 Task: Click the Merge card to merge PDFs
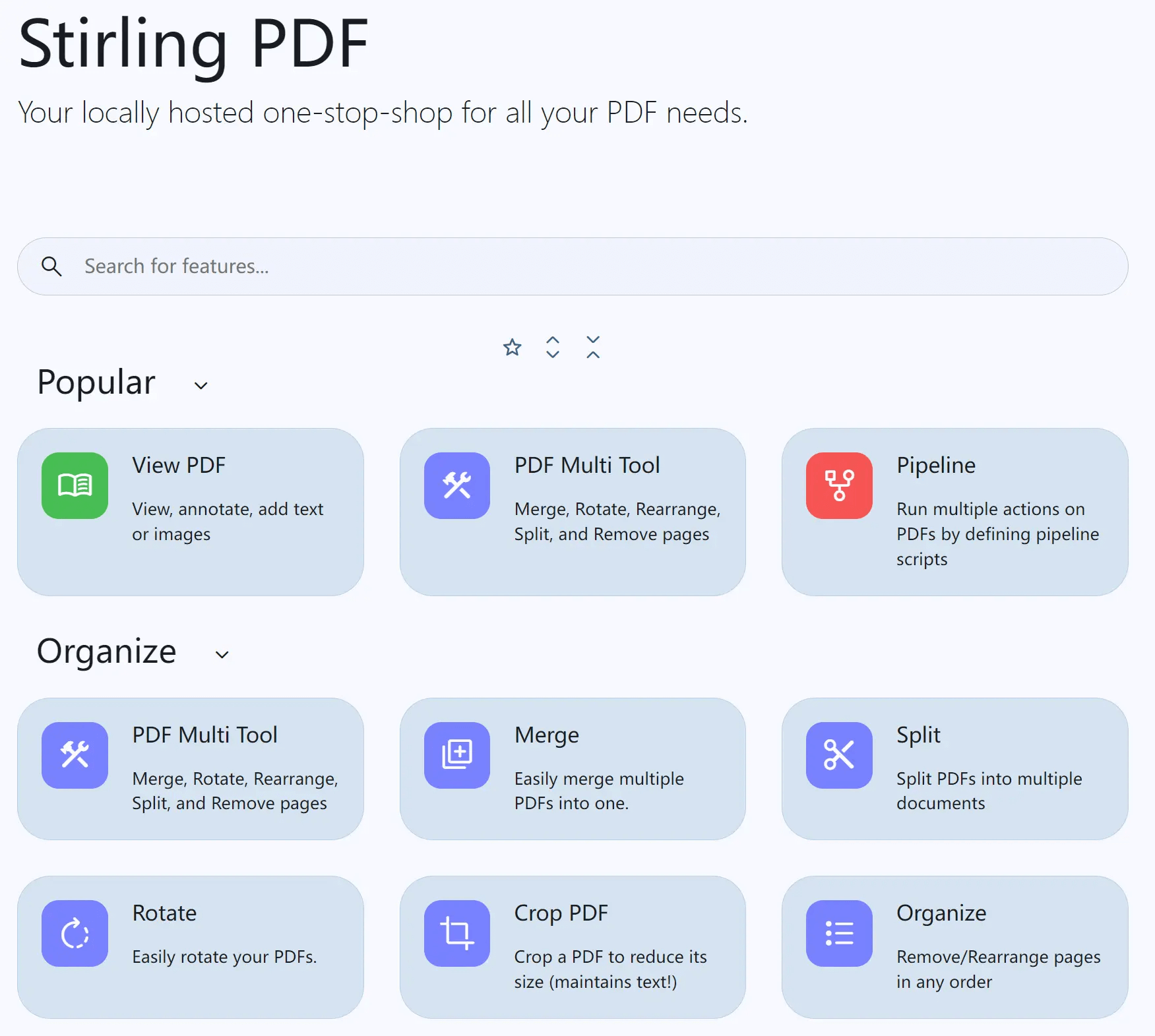(x=572, y=768)
